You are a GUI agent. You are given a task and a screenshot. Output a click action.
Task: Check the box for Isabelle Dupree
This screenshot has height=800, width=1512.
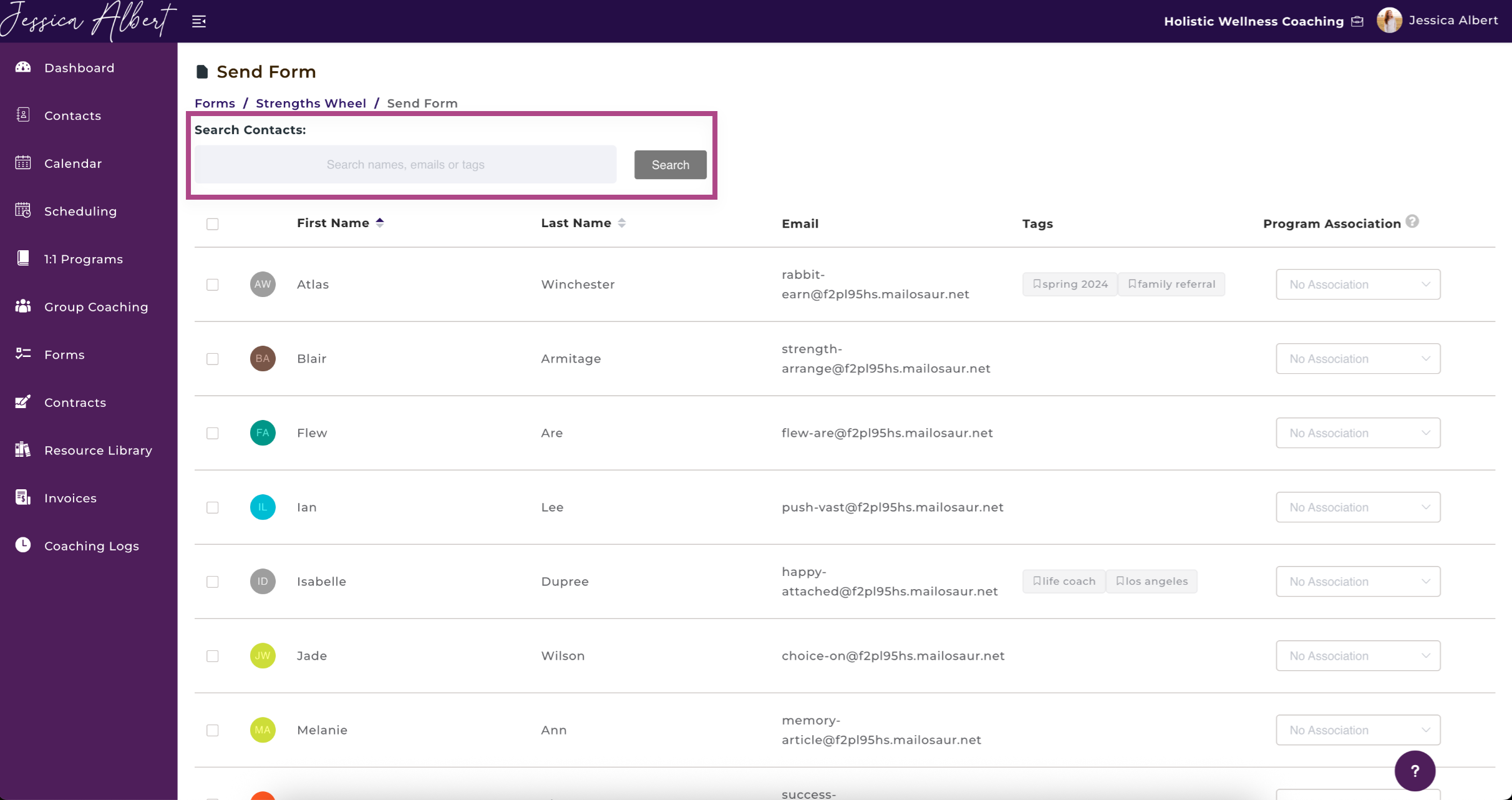click(213, 582)
